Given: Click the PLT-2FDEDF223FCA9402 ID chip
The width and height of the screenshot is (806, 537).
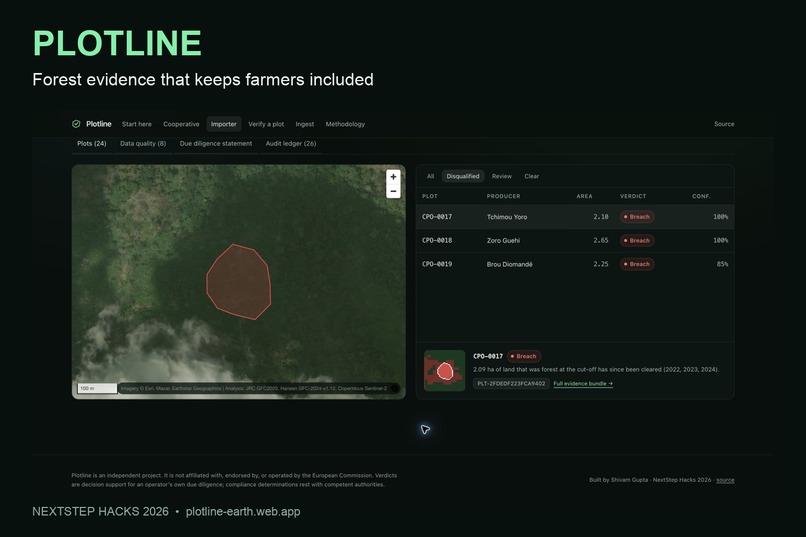Looking at the screenshot, I should click(511, 383).
